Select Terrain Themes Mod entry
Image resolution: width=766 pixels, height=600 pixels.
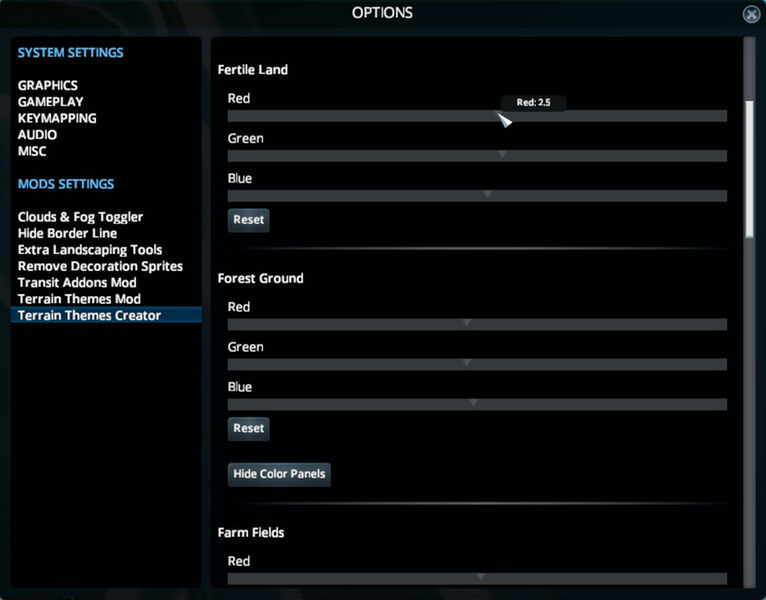(79, 299)
